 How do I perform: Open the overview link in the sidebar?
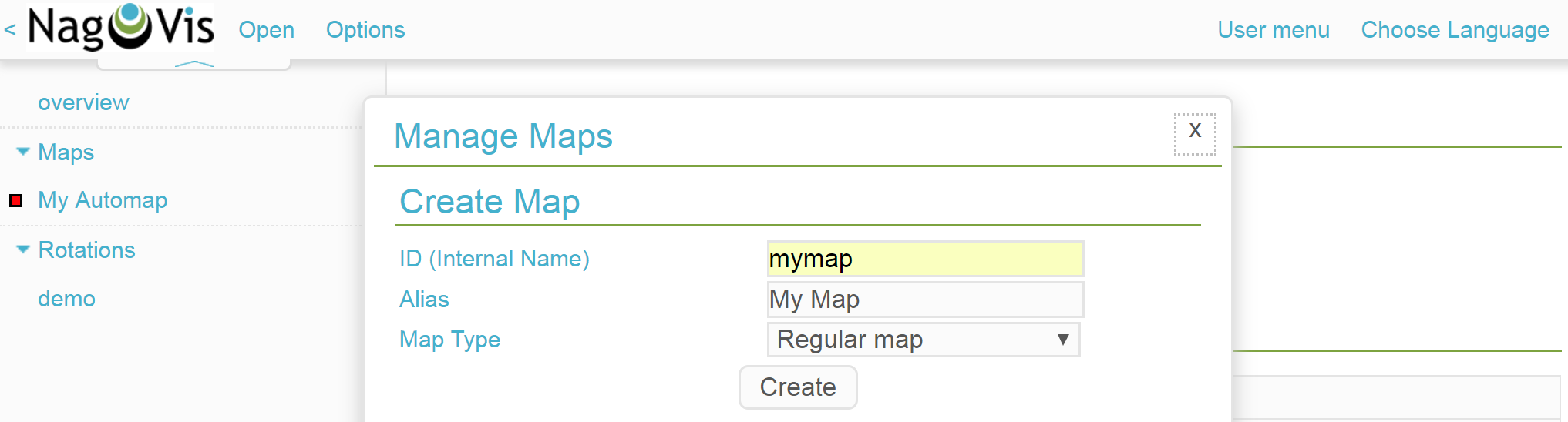[x=83, y=102]
